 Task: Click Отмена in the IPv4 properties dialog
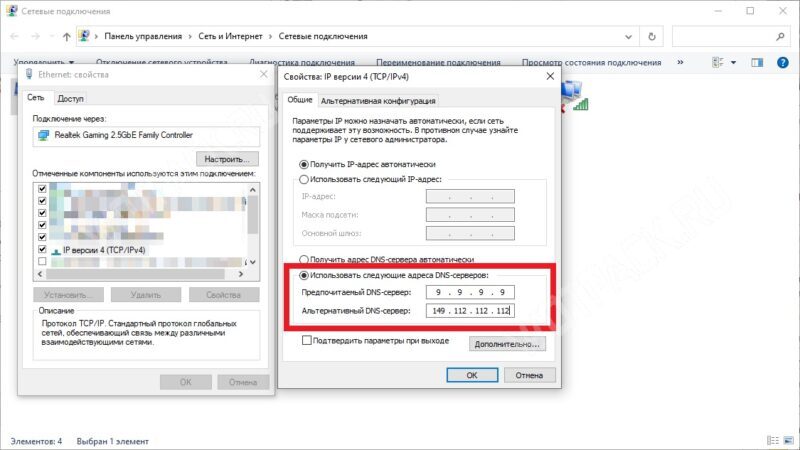point(529,375)
